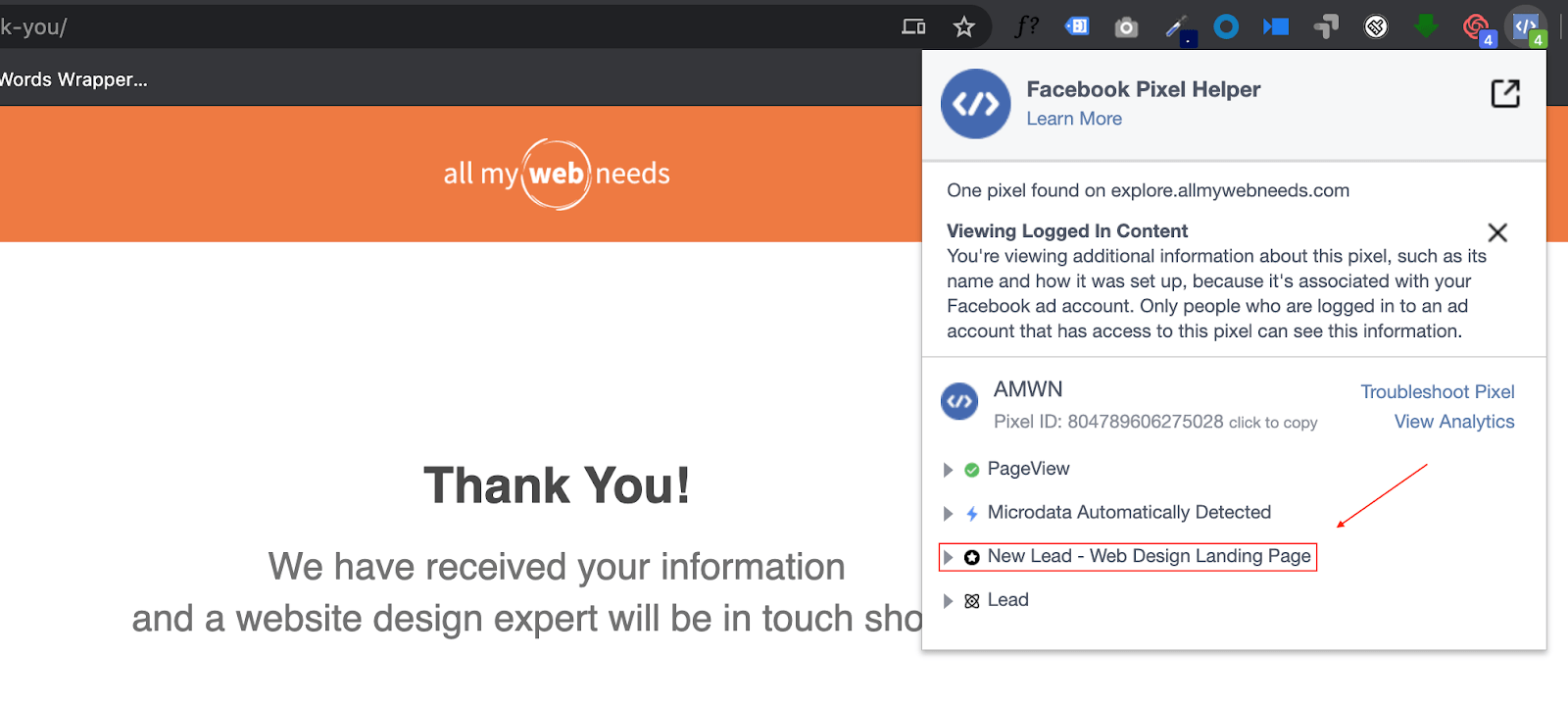The width and height of the screenshot is (1568, 709).
Task: Click the blue video camera extension icon
Action: click(1276, 26)
